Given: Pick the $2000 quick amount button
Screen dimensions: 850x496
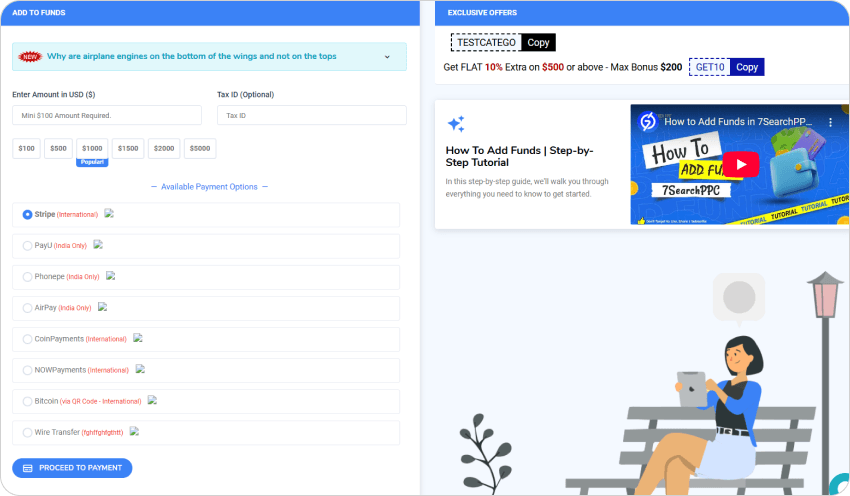Looking at the screenshot, I should click(164, 149).
